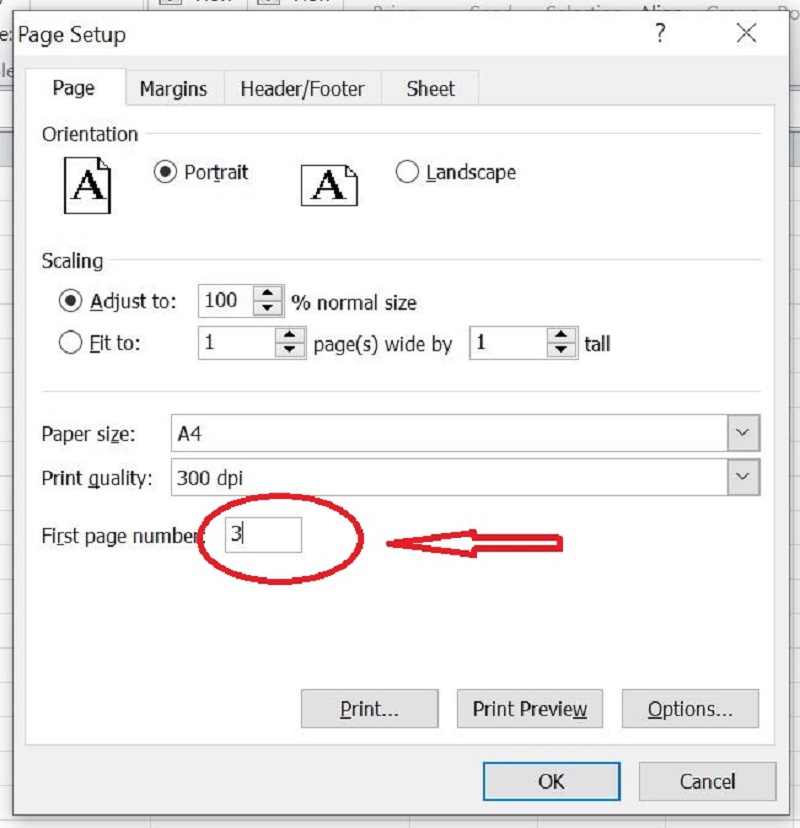Click the "First page number" label

(x=120, y=536)
